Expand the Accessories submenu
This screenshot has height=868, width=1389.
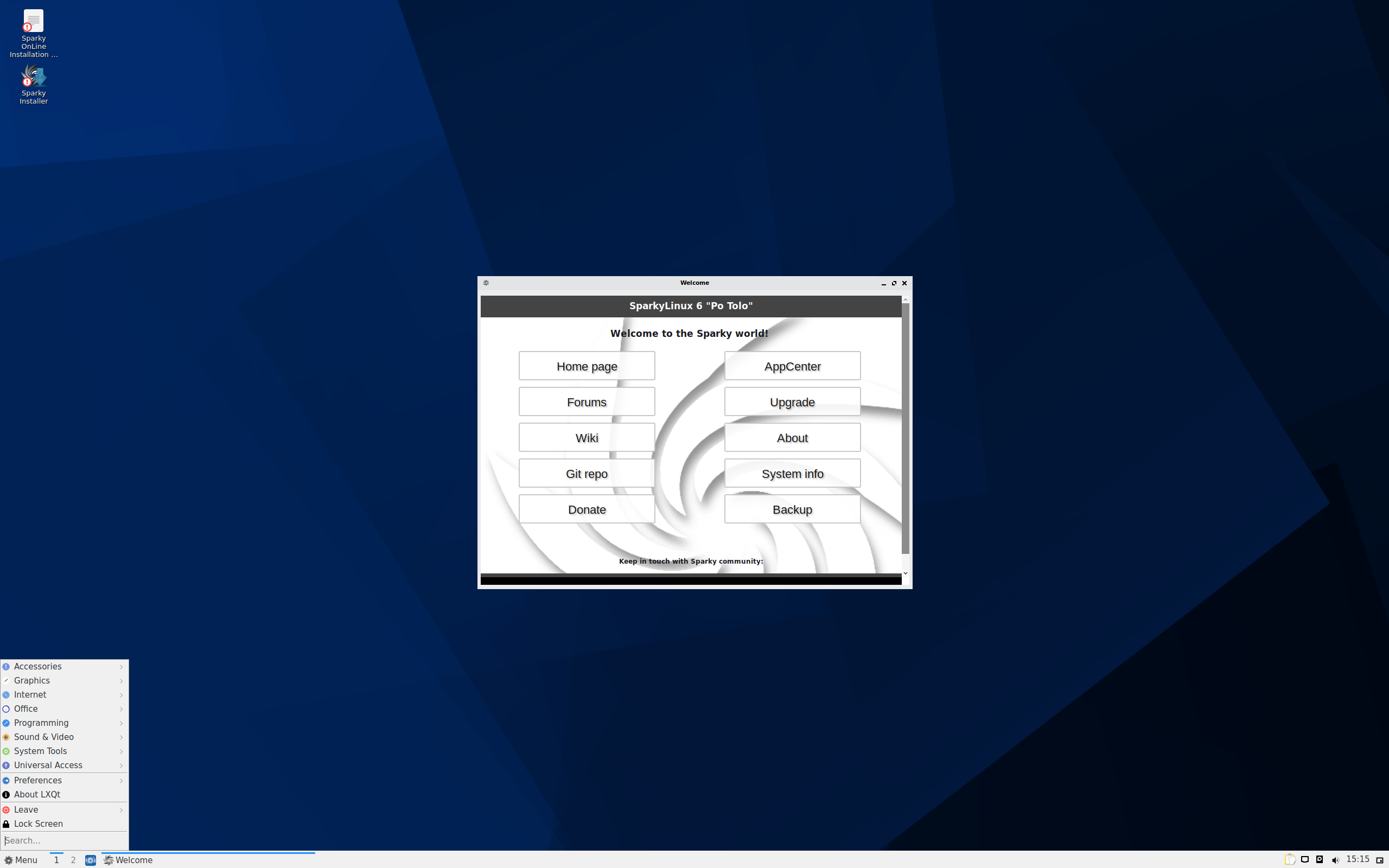click(63, 667)
